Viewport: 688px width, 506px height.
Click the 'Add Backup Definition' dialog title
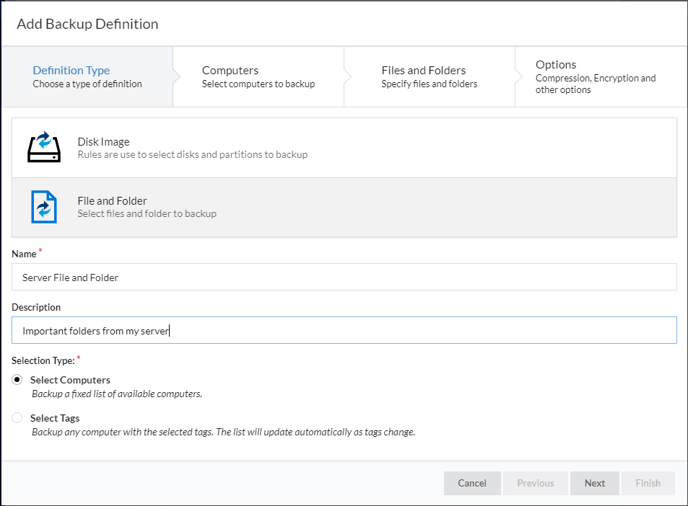(x=88, y=24)
